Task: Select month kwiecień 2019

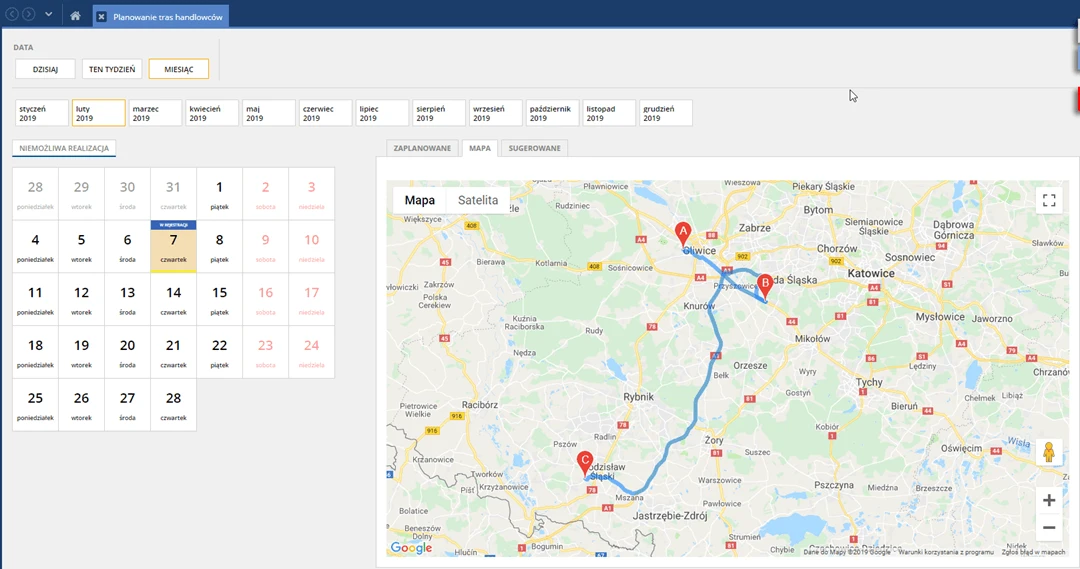Action: [212, 113]
